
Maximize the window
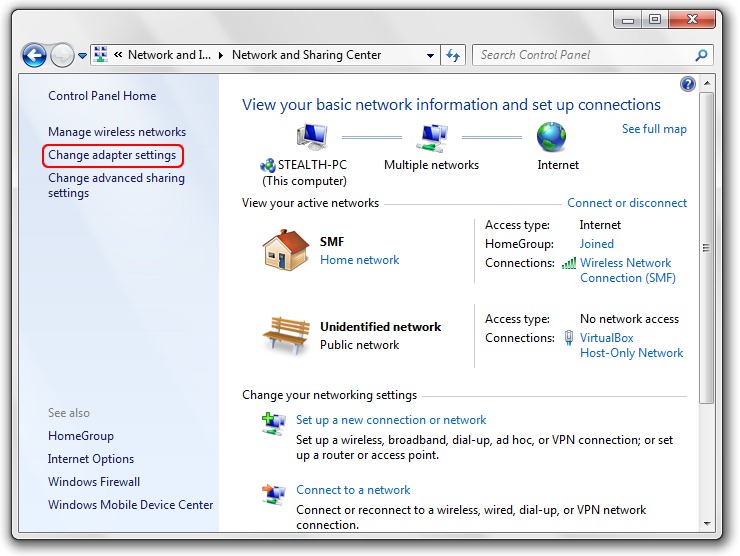[655, 20]
